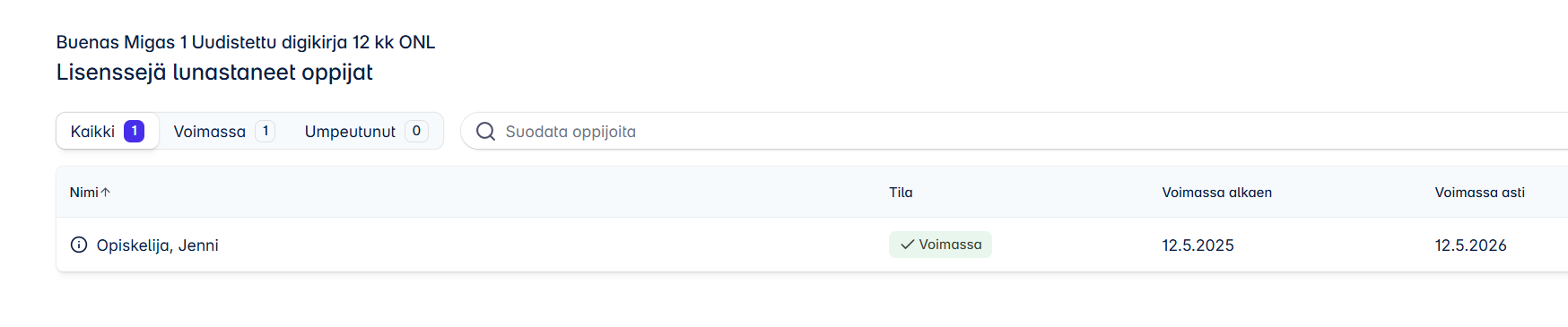Click the zero count badge on Umpeutunut

416,131
